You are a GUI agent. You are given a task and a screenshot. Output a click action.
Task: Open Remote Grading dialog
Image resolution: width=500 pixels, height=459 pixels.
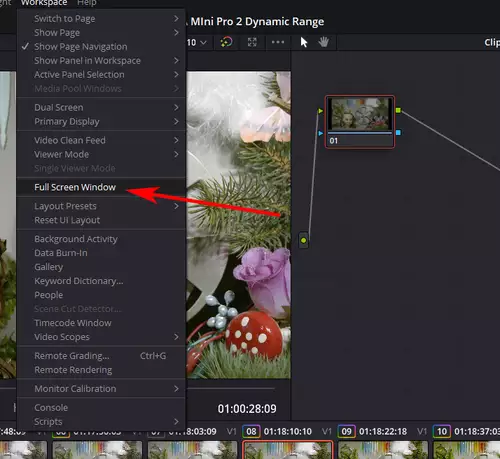pyautogui.click(x=101, y=356)
